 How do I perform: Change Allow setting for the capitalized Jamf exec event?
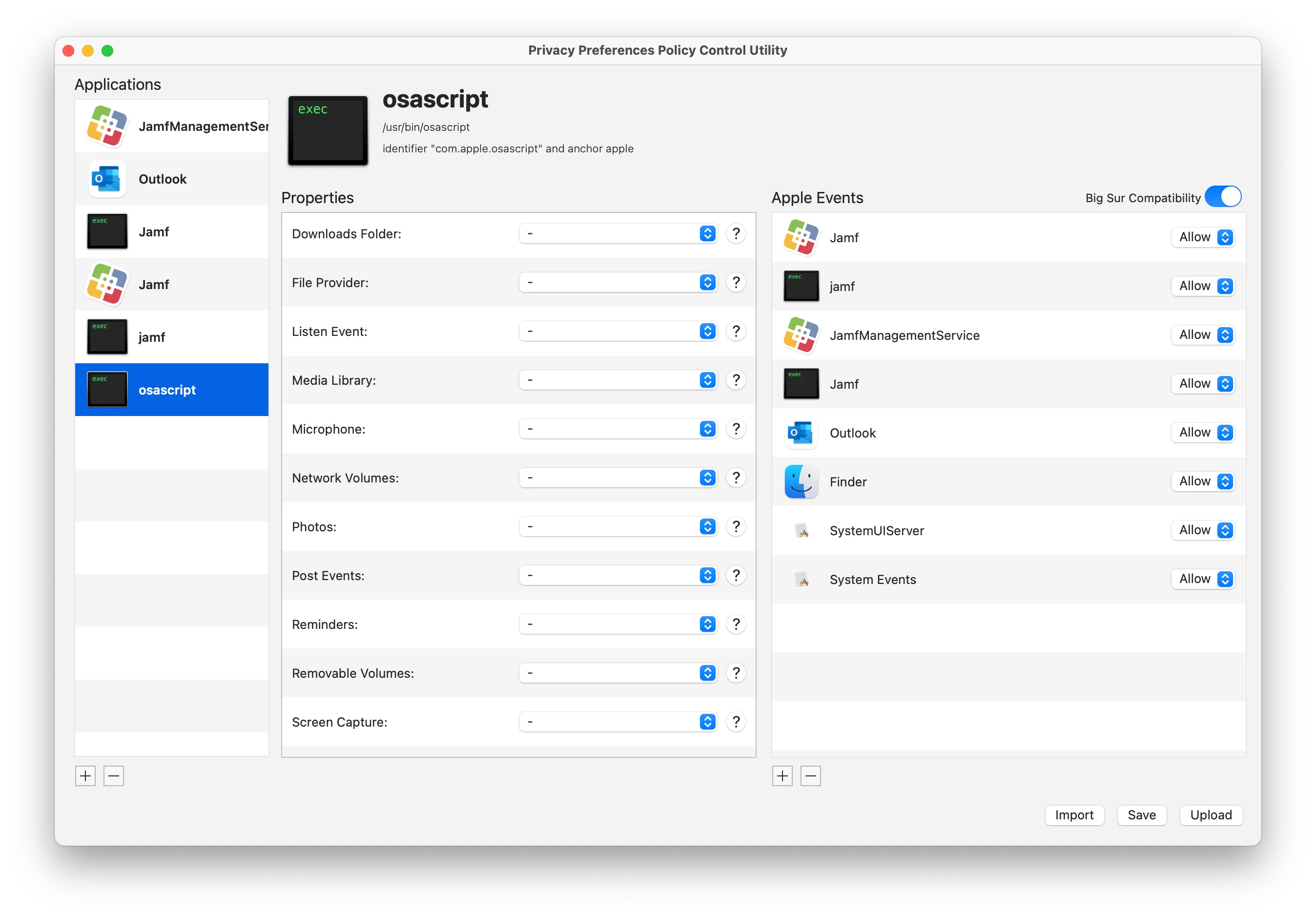(x=1203, y=383)
